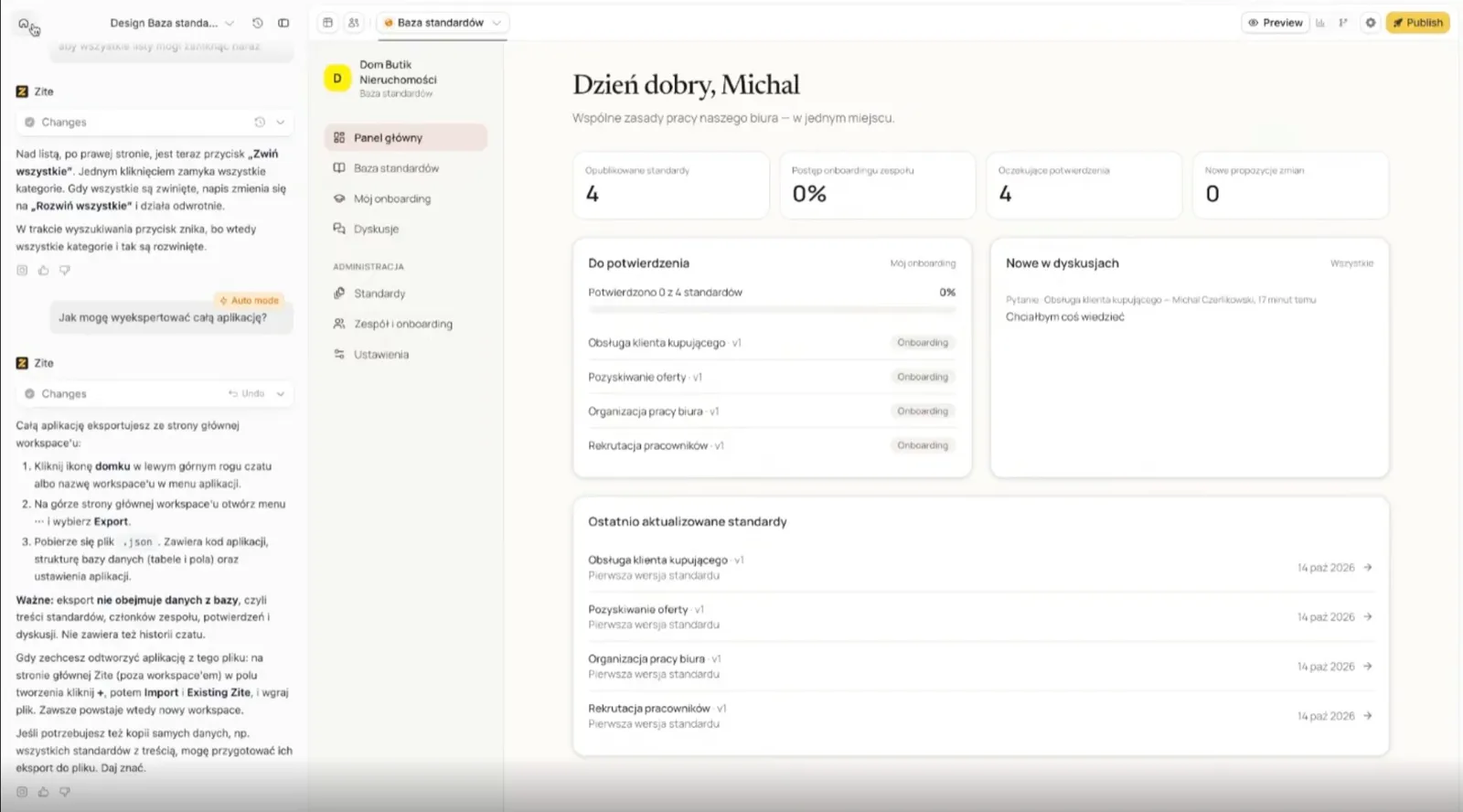Copy the last Zite reply about export
This screenshot has width=1463, height=812.
point(22,792)
